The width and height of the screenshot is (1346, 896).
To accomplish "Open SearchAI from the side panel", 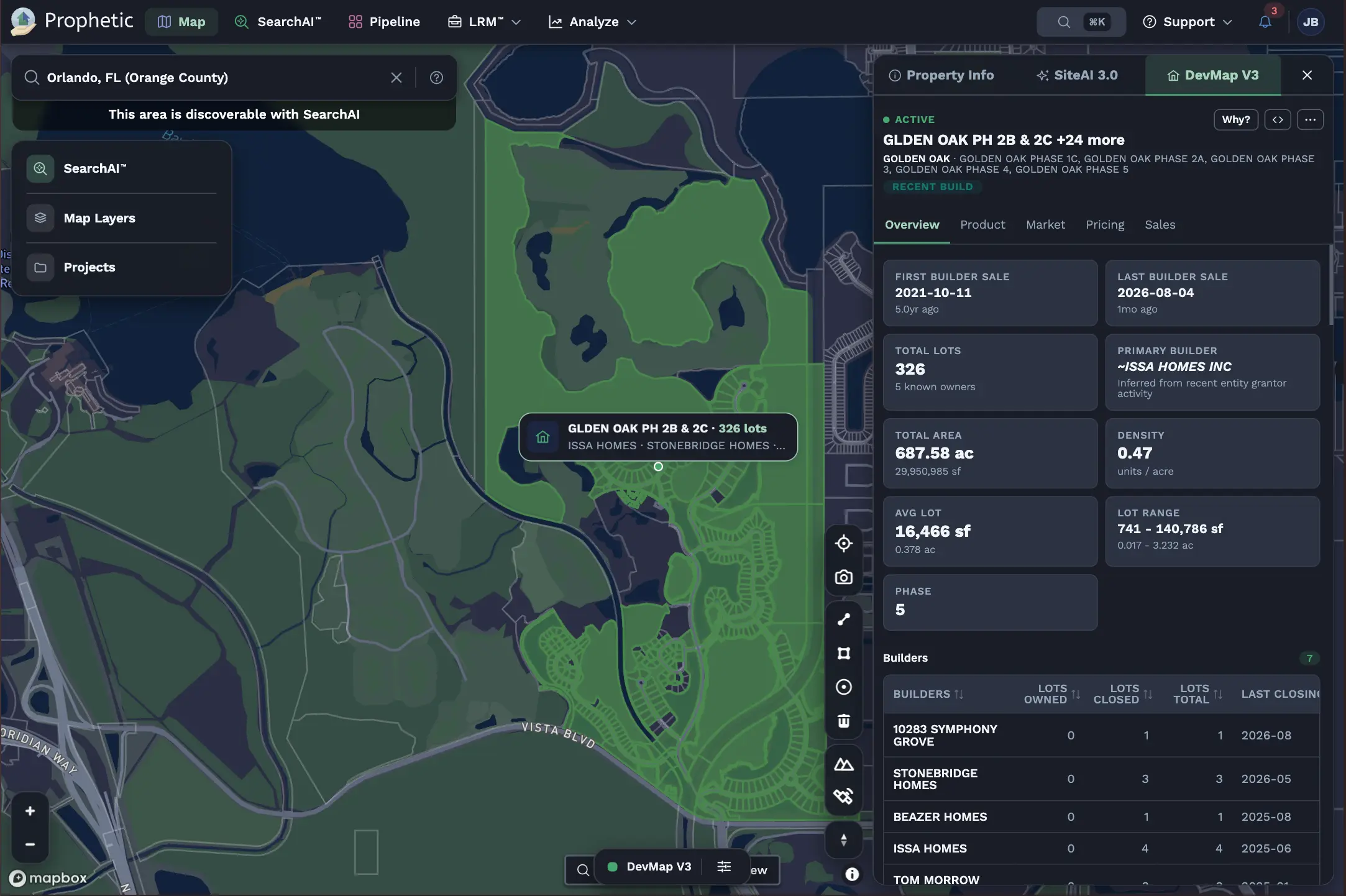I will (121, 168).
